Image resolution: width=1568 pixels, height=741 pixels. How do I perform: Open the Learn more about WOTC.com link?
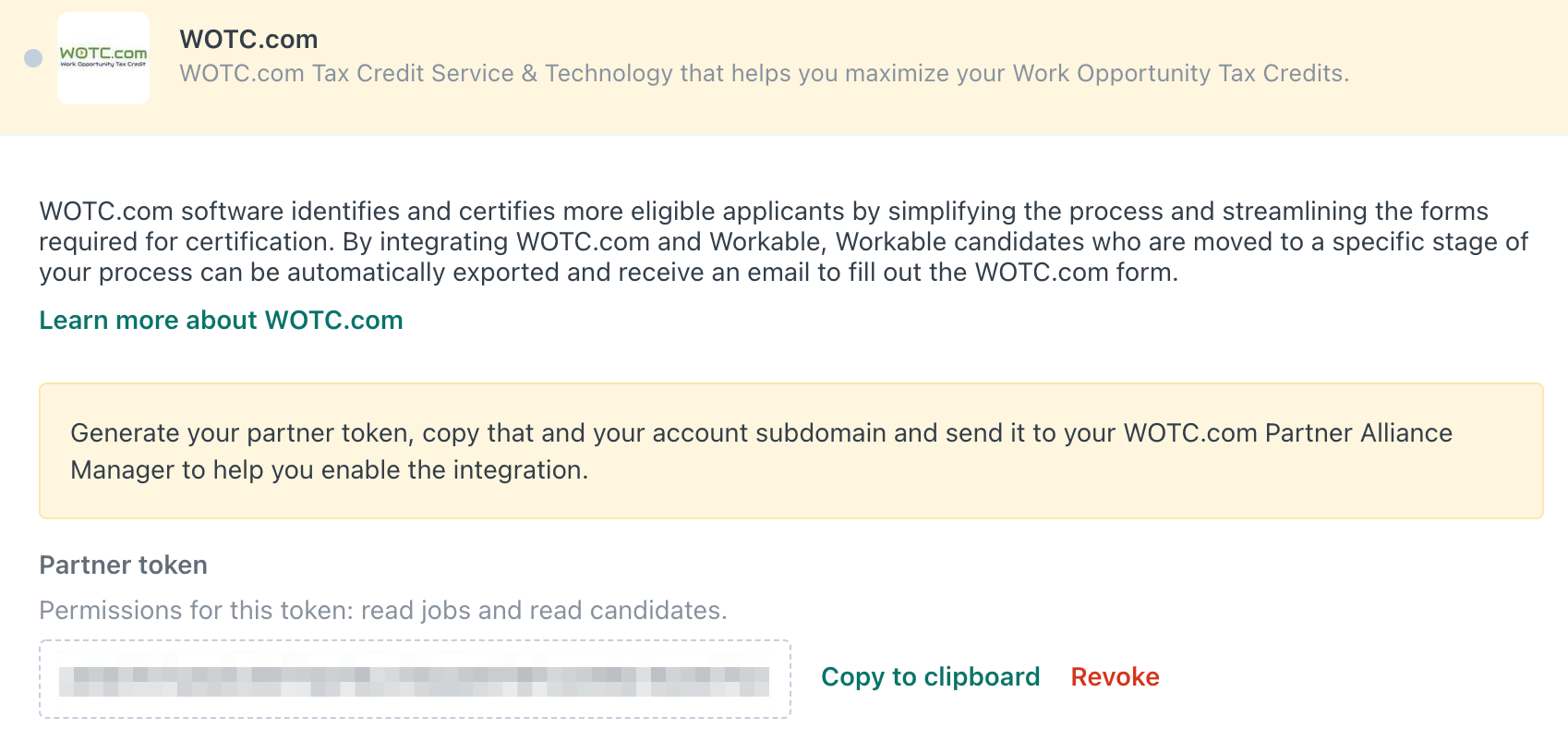coord(221,320)
